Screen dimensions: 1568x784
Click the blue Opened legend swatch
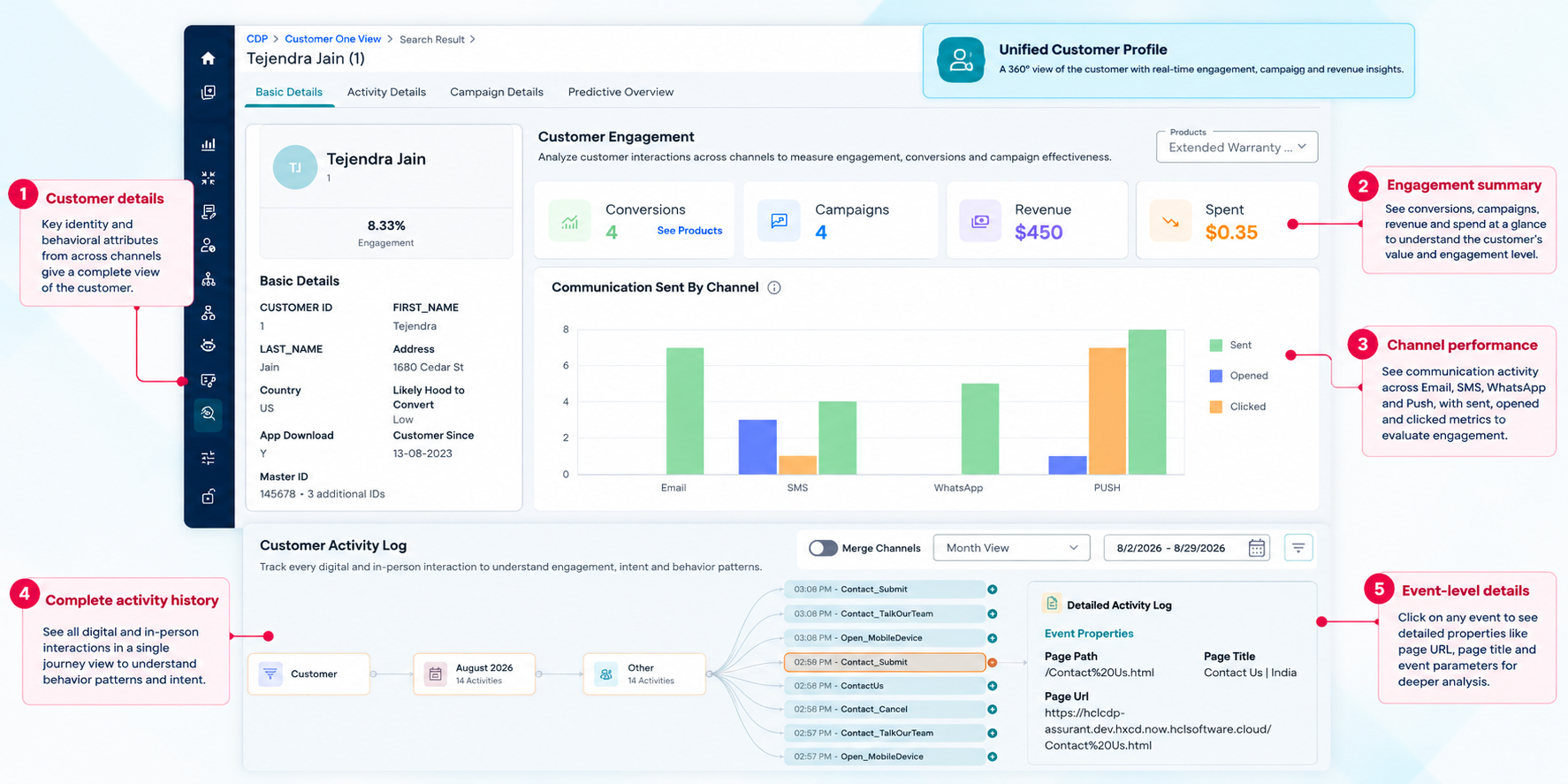(1216, 376)
